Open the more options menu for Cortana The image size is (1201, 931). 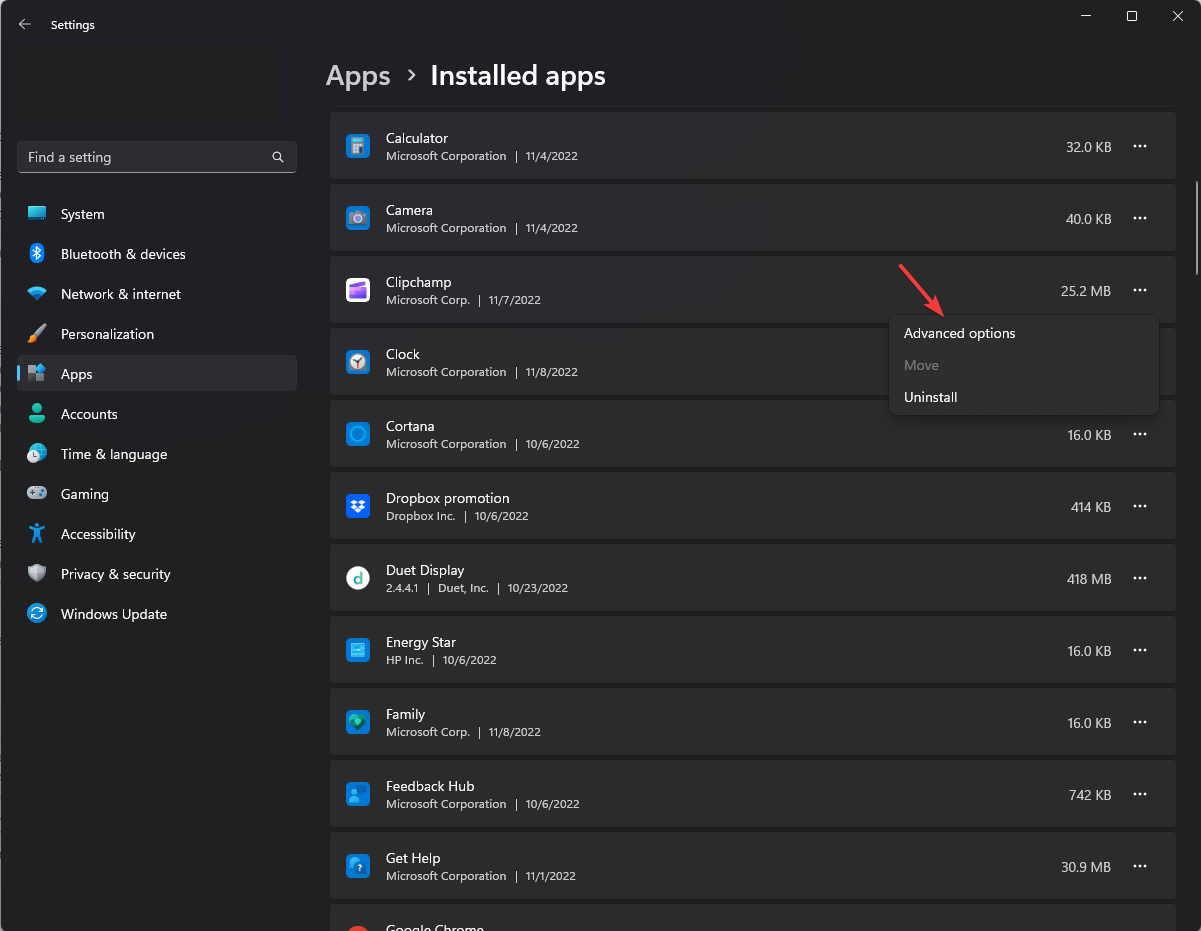(1139, 434)
